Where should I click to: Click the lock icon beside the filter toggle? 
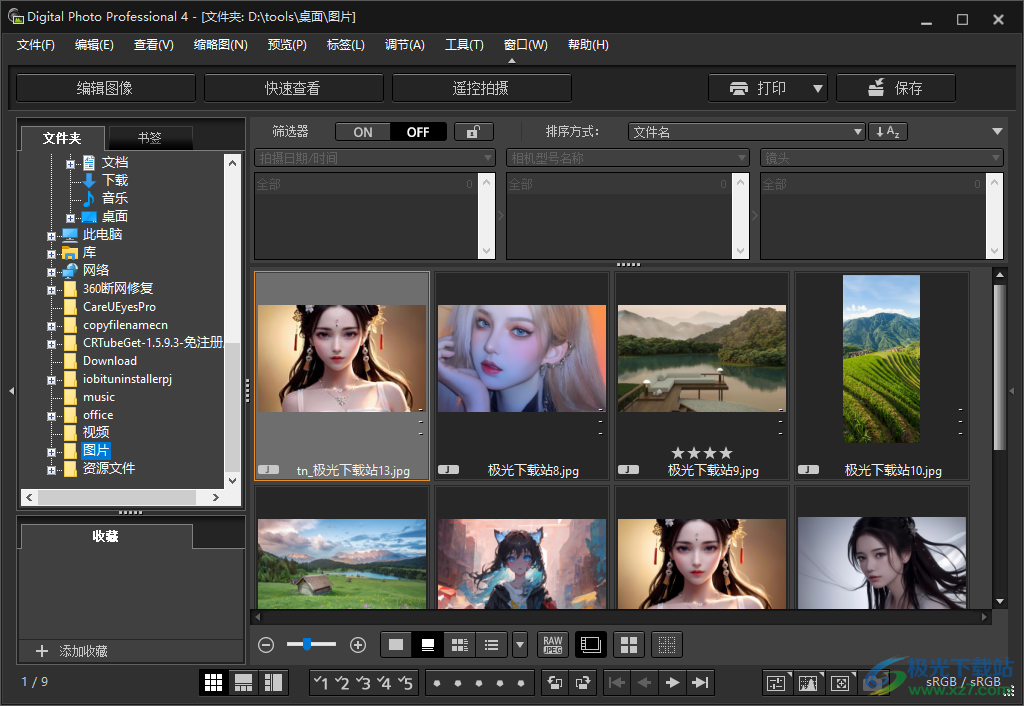(x=473, y=131)
